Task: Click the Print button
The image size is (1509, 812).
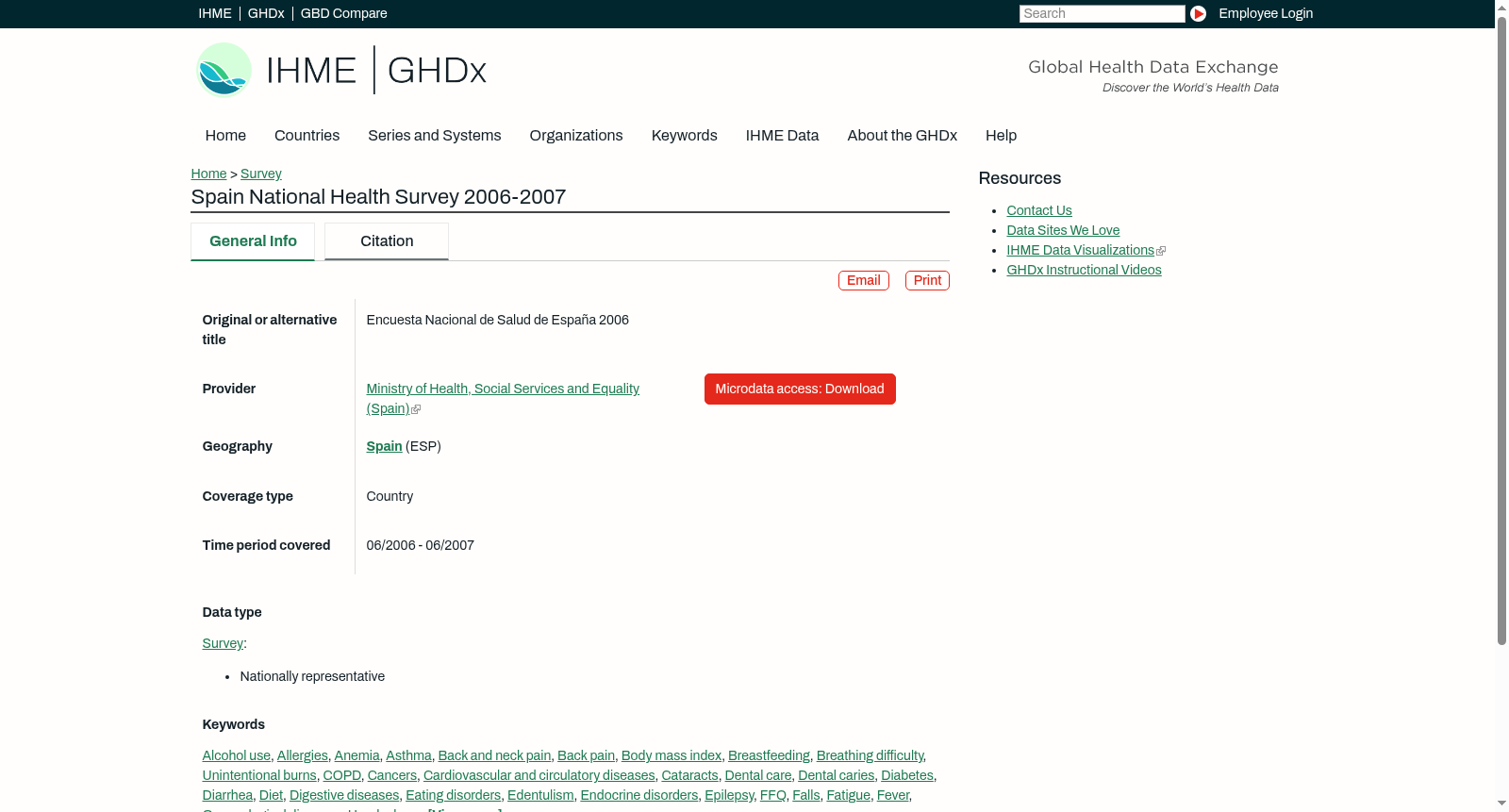Action: (x=927, y=280)
